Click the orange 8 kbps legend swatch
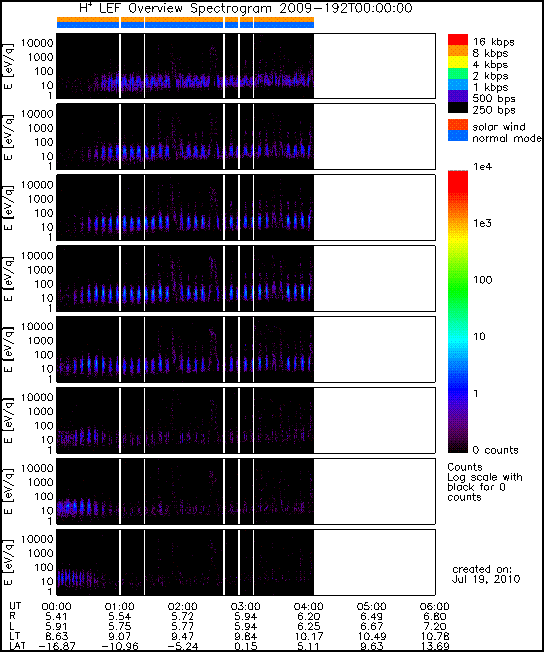544x652 pixels. pyautogui.click(x=458, y=51)
